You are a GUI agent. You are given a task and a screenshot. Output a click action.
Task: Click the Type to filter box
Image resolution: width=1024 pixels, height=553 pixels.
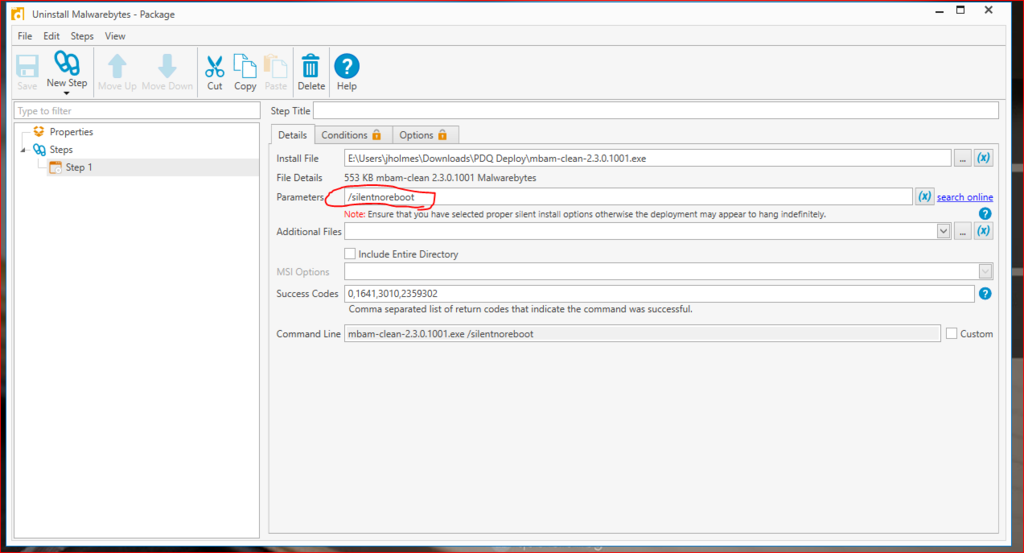(137, 111)
